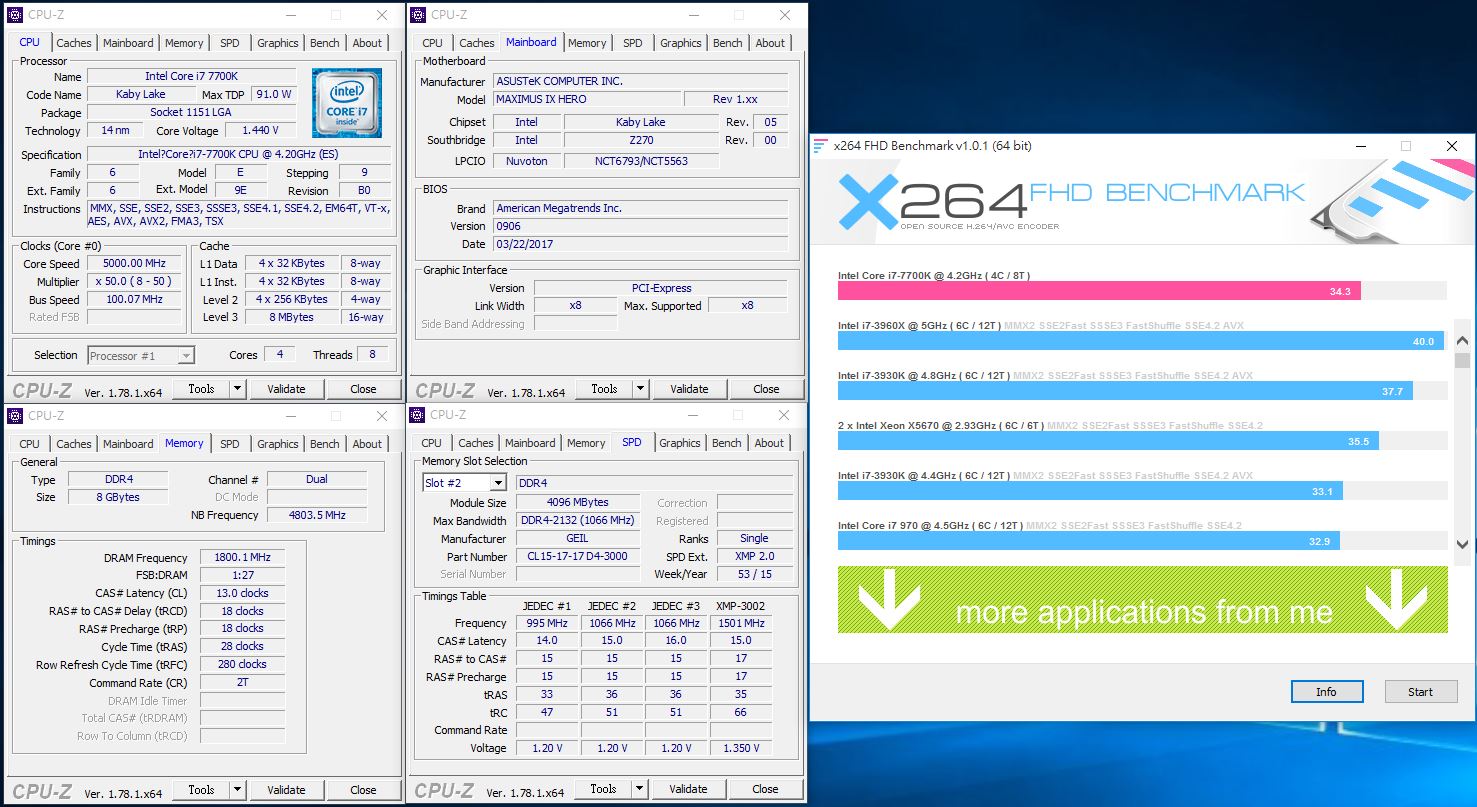Screen dimensions: 1477x807
Task: Click the BIOS Version value 0906
Action: (640, 226)
